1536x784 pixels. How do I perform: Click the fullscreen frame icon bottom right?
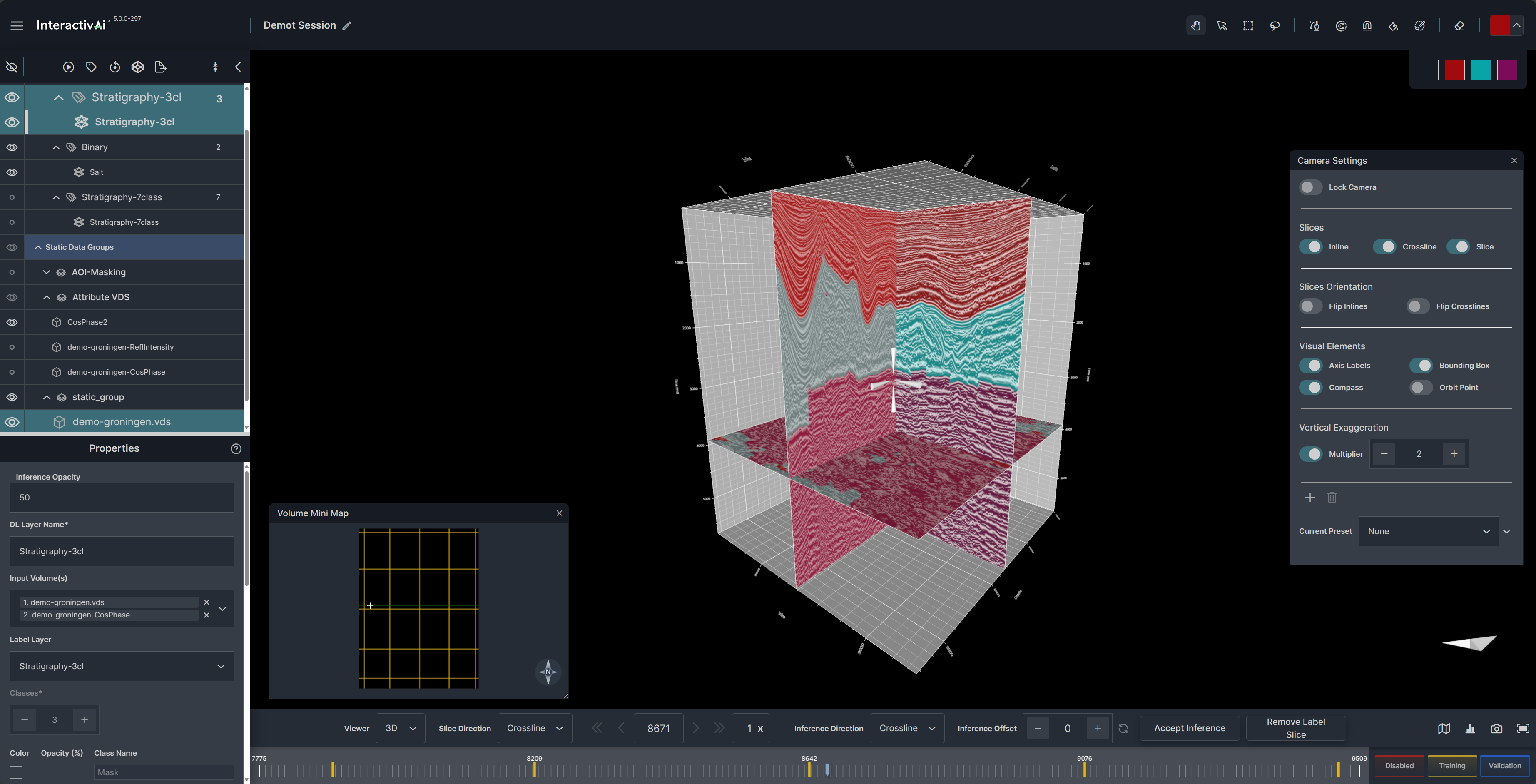point(1523,729)
